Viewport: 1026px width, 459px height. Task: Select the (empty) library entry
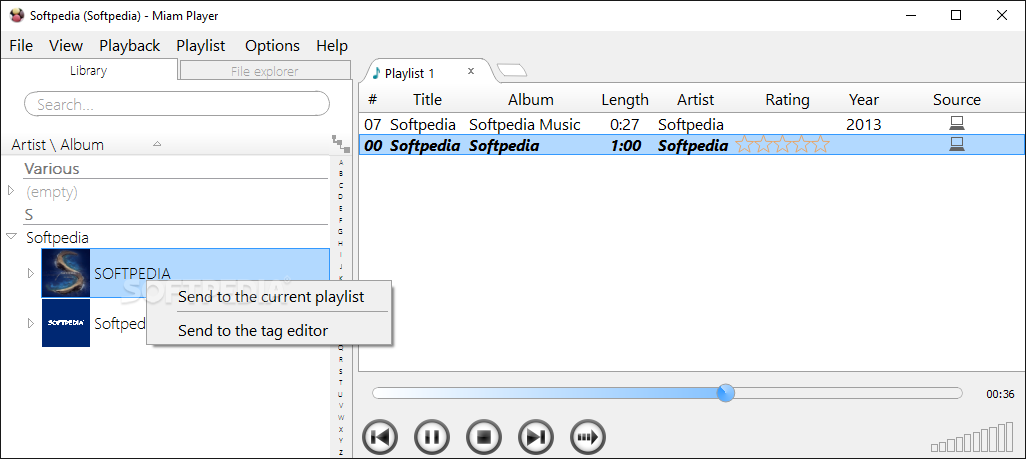52,193
